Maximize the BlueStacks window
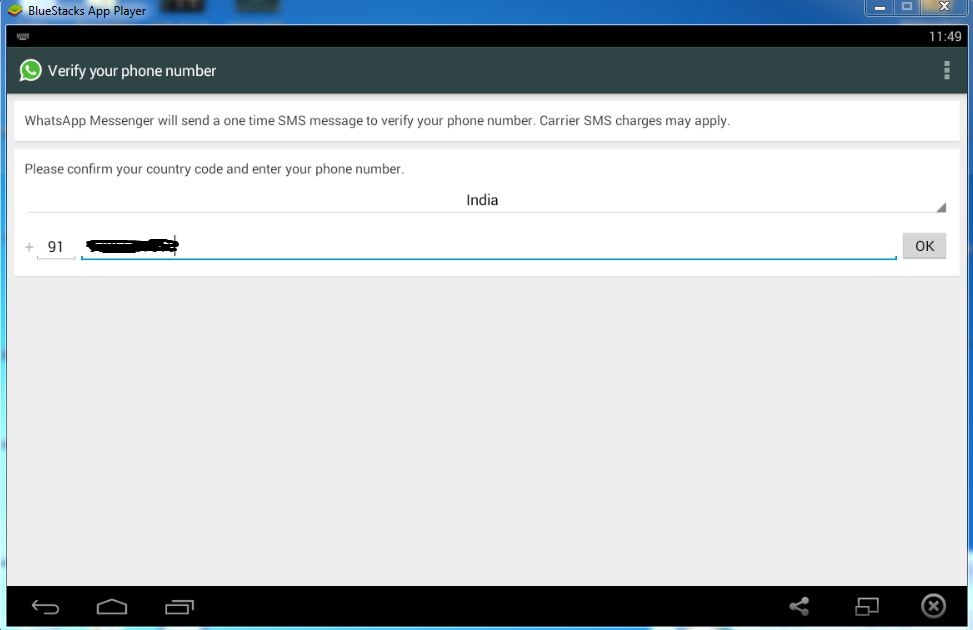Screen dimensions: 973x630 point(907,7)
